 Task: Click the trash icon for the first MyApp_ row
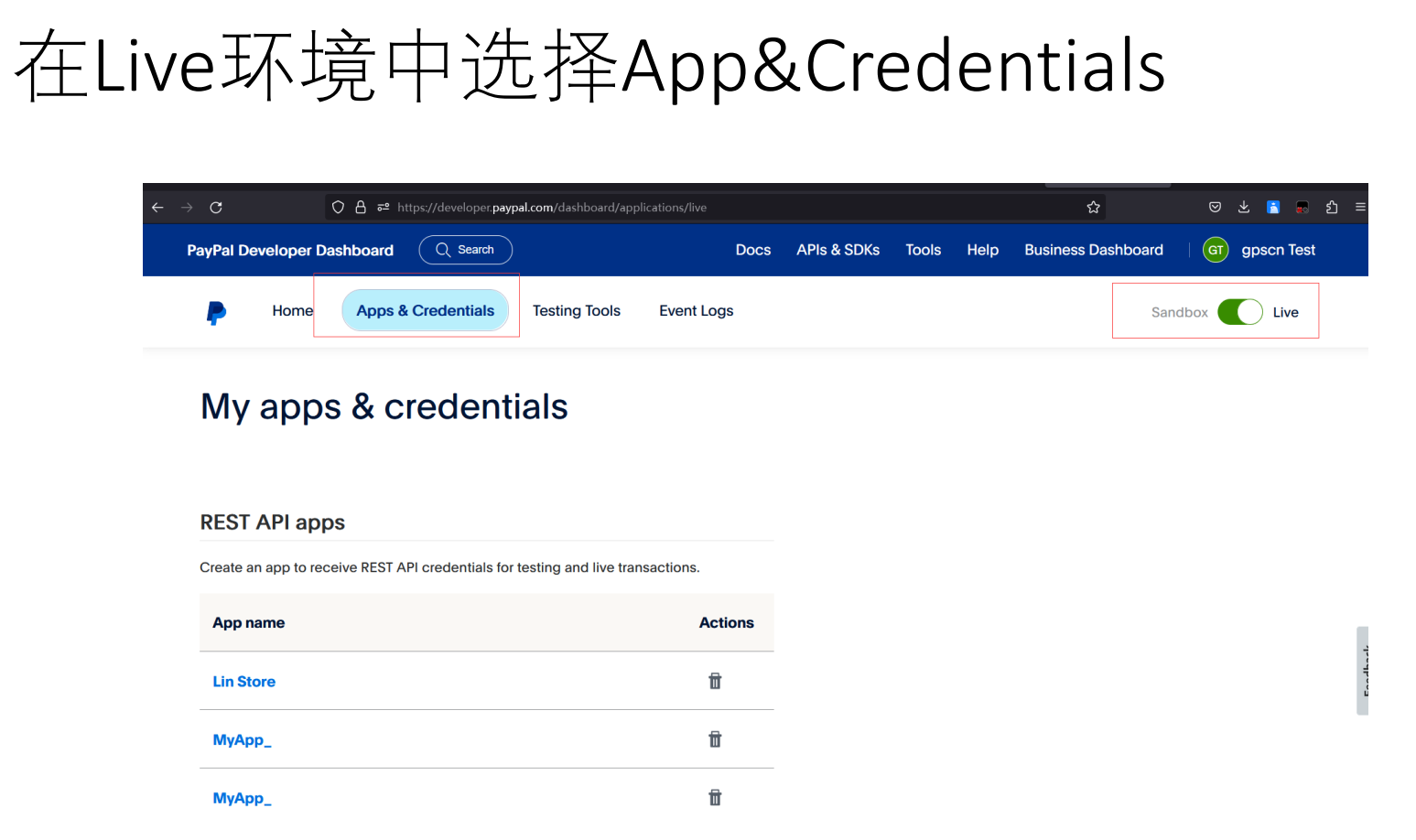[x=715, y=739]
